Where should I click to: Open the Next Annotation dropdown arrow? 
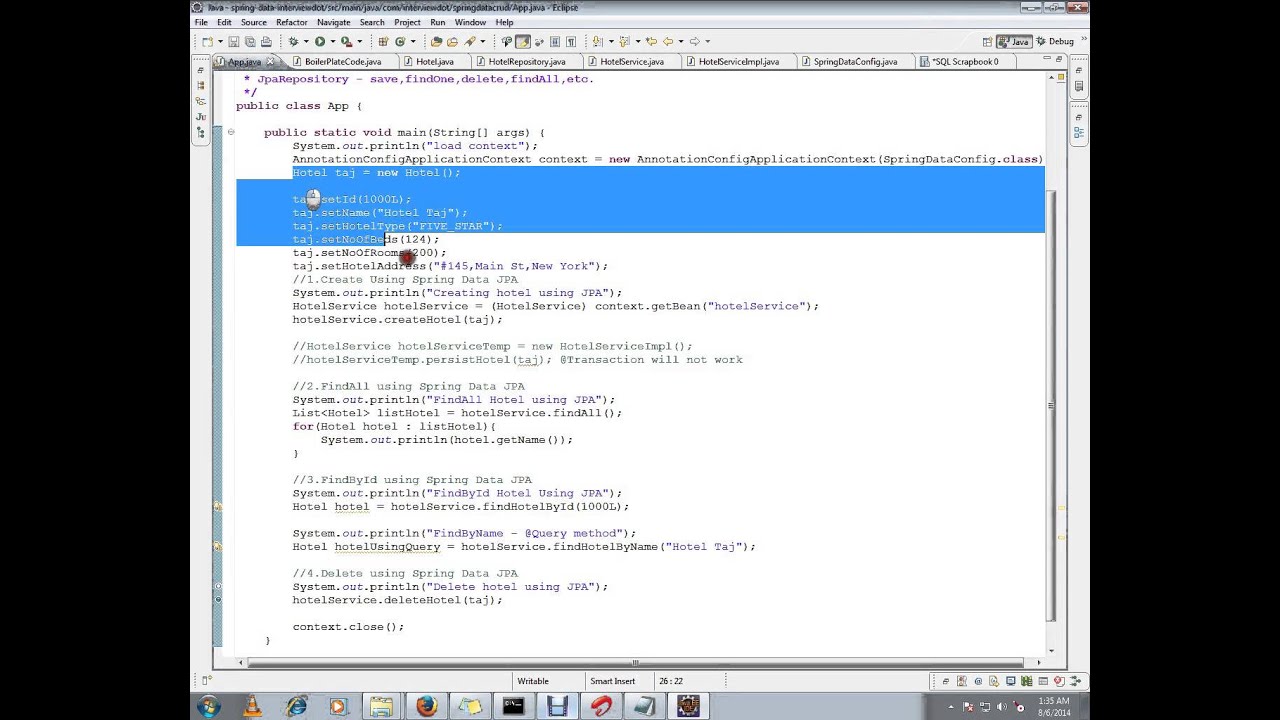click(x=610, y=41)
